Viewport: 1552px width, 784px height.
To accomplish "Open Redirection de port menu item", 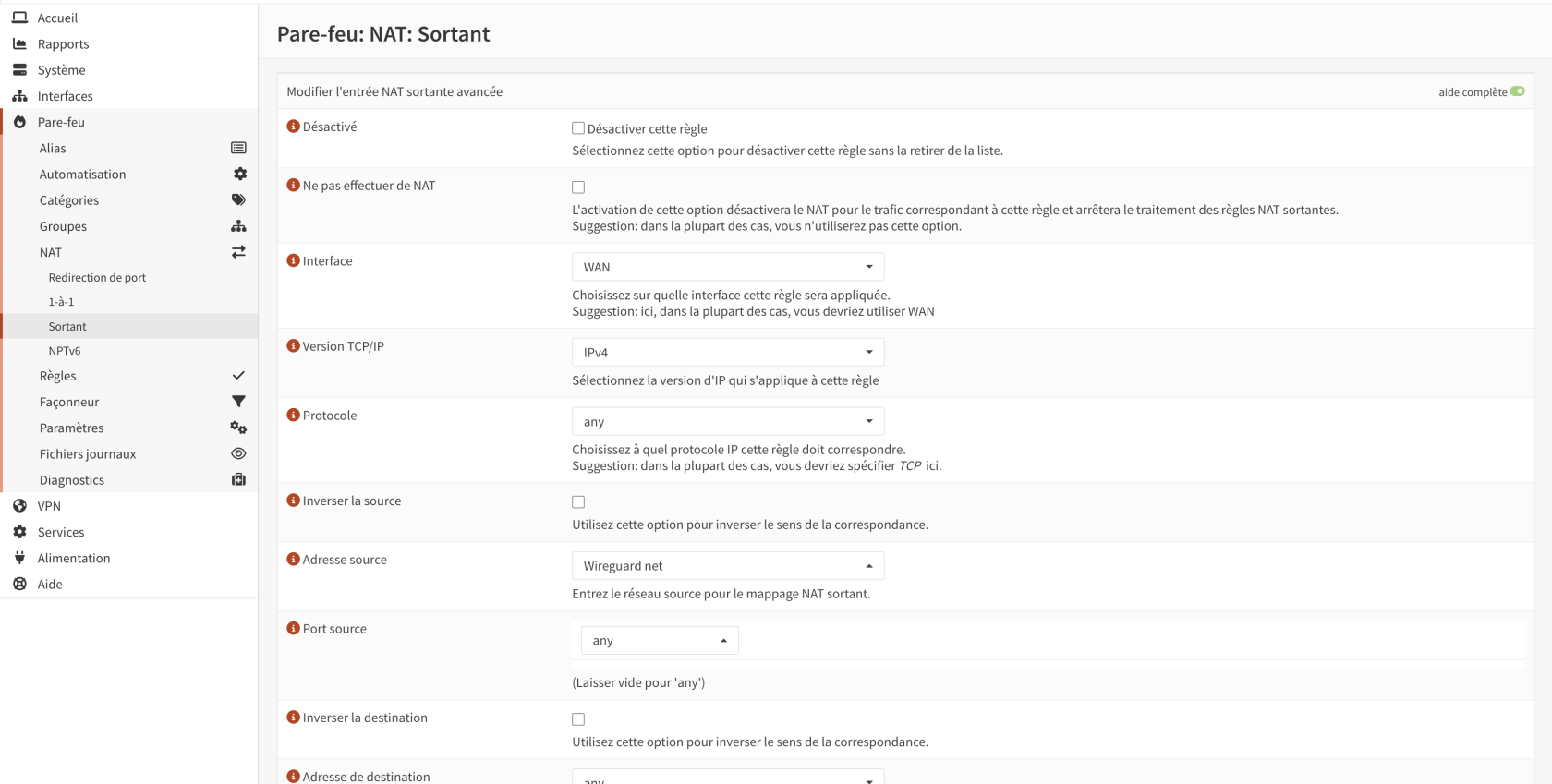I will click(97, 278).
